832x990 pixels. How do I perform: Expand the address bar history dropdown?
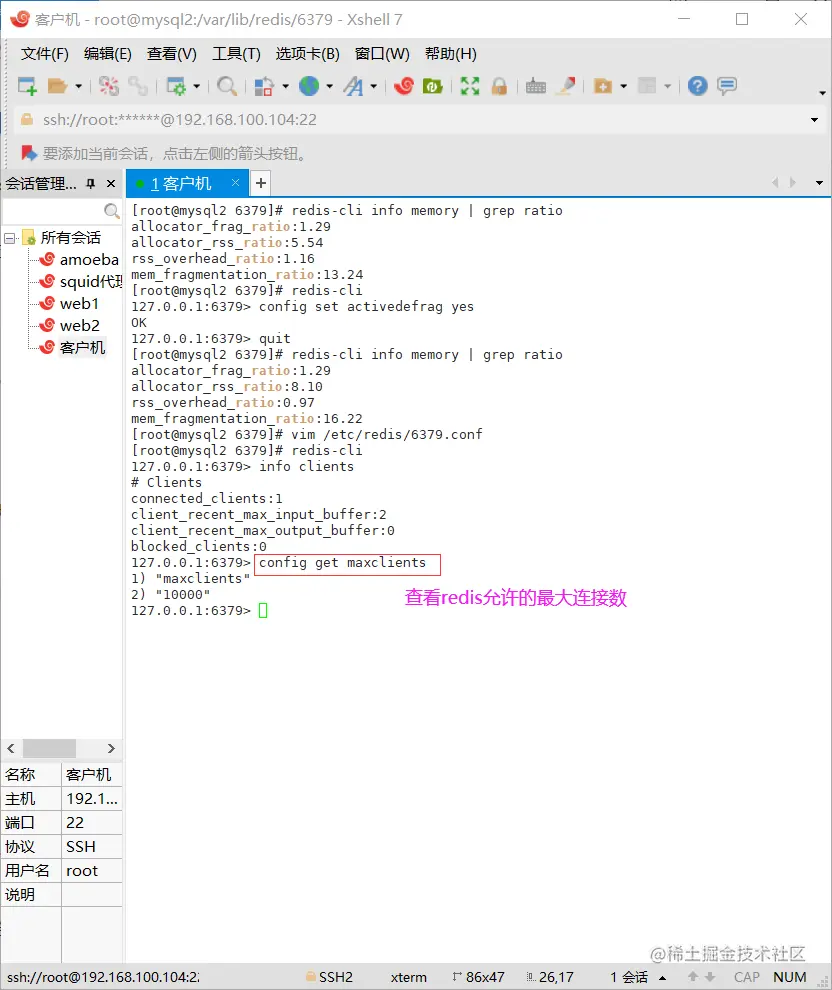pos(814,120)
